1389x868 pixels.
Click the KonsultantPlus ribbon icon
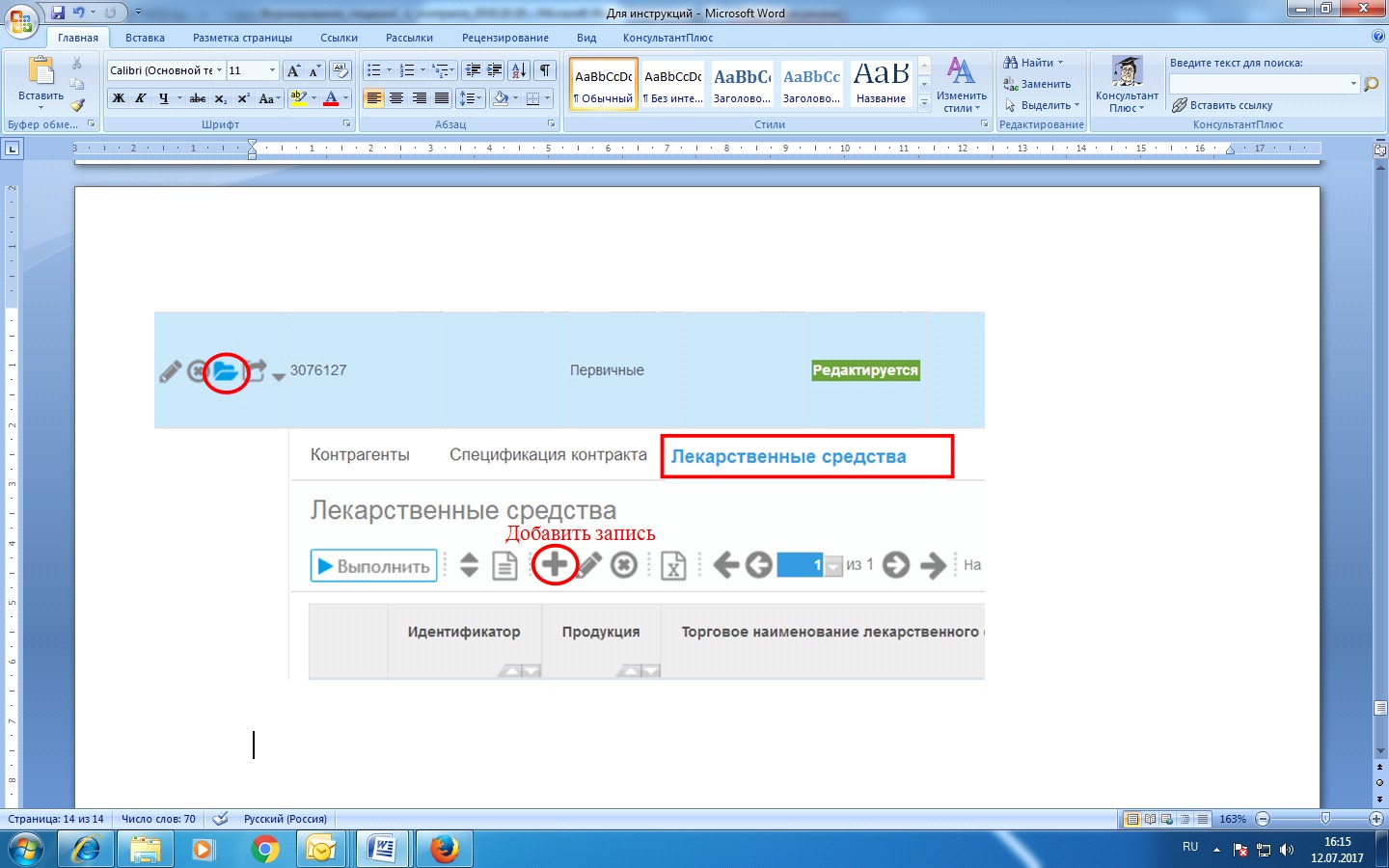click(1127, 85)
